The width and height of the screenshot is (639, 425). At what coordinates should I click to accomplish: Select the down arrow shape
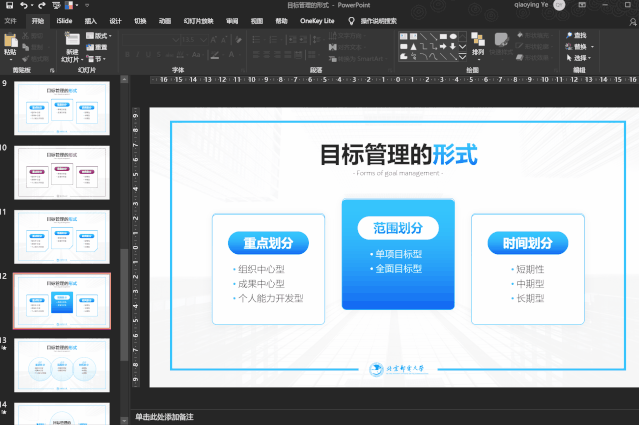[x=453, y=46]
